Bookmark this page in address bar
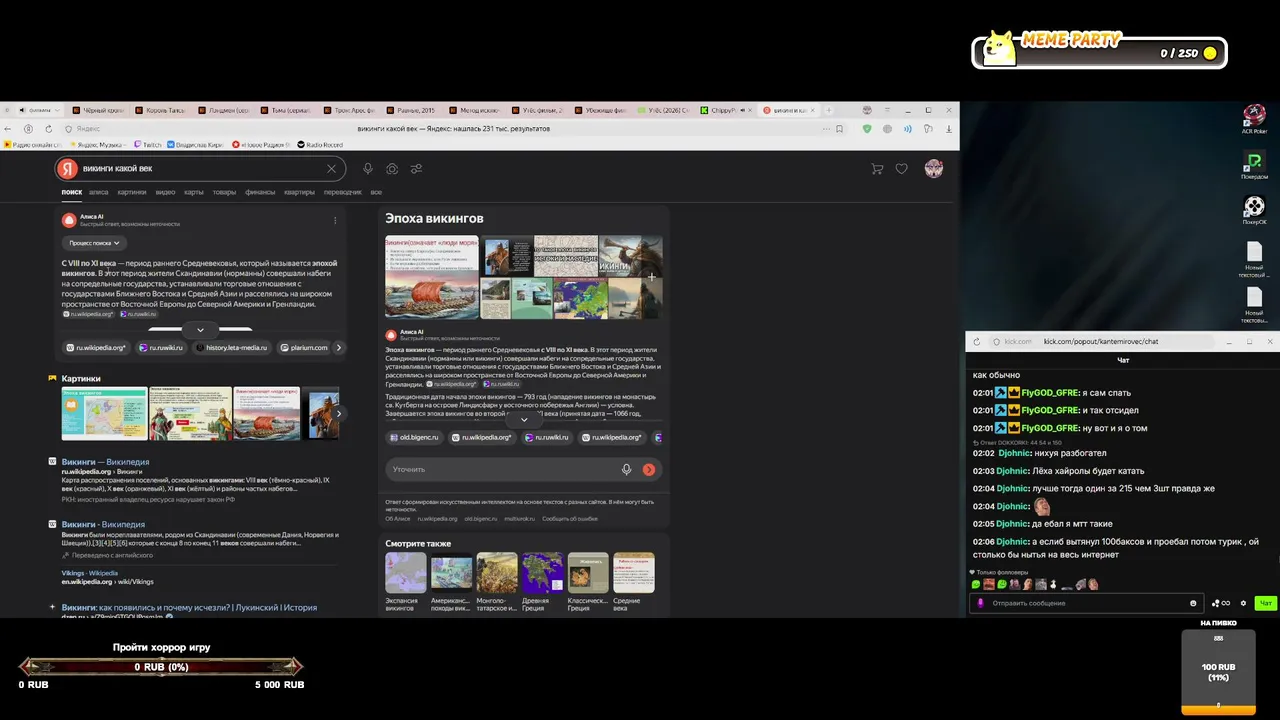Screen dimensions: 1280x720 click(x=839, y=129)
